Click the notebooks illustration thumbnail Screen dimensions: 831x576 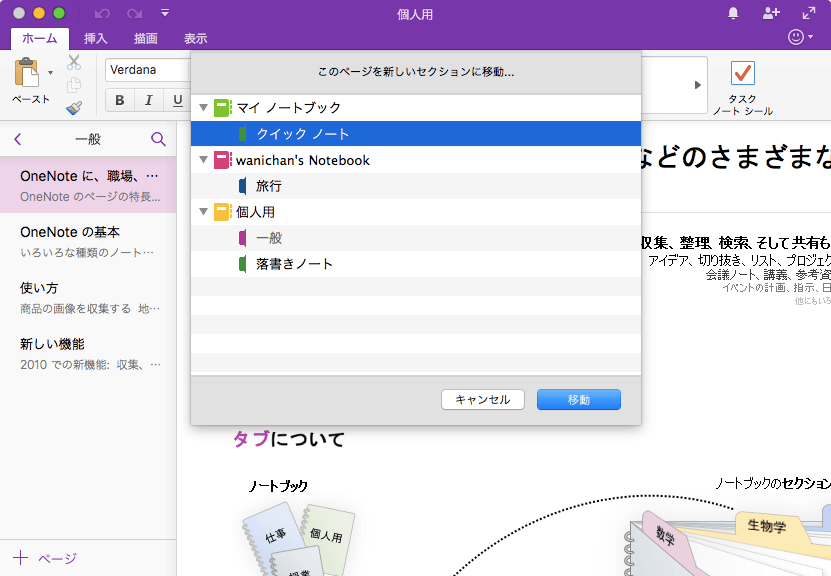coord(299,539)
